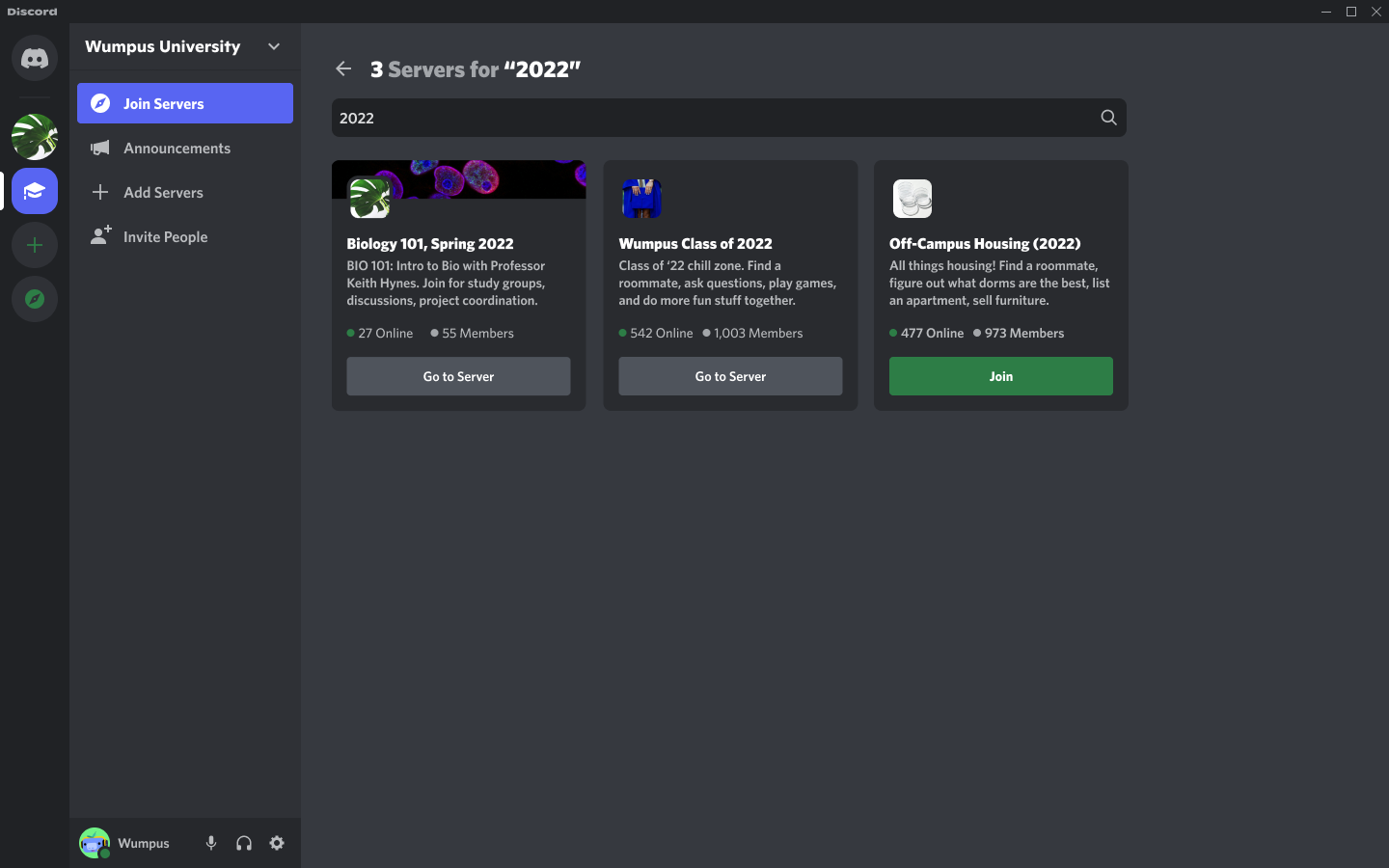Viewport: 1389px width, 868px height.
Task: Mute the microphone
Action: [x=210, y=843]
